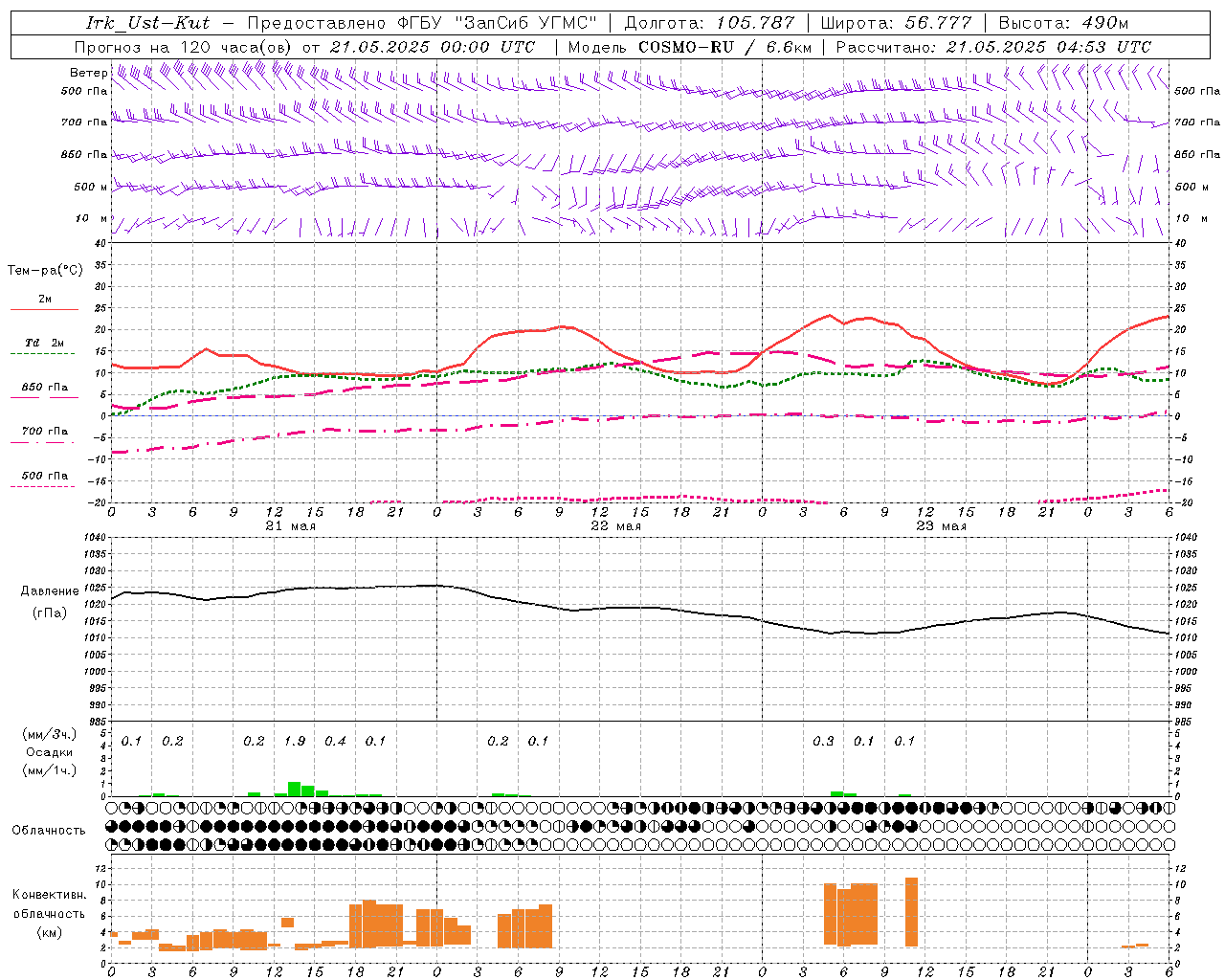The image size is (1225, 980).
Task: Click the solid red sample line under the "2м" legend
Action: [44, 310]
